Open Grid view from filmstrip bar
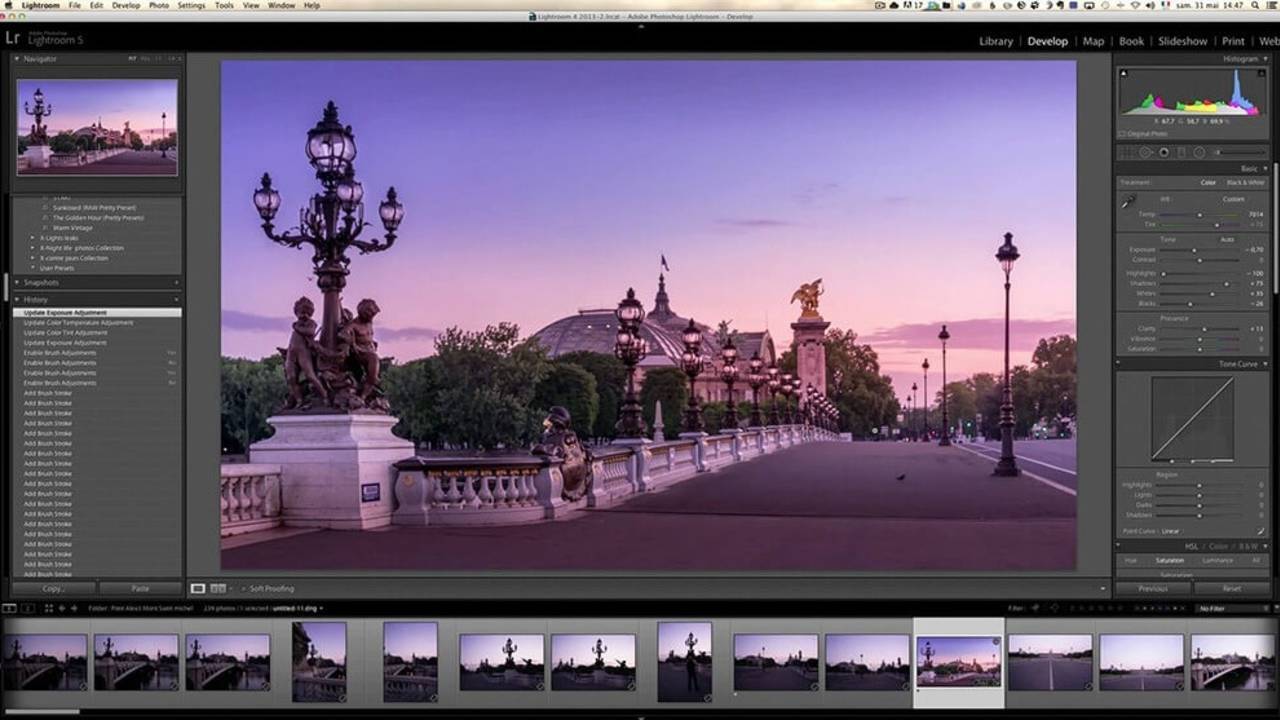The width and height of the screenshot is (1280, 720). tap(48, 608)
